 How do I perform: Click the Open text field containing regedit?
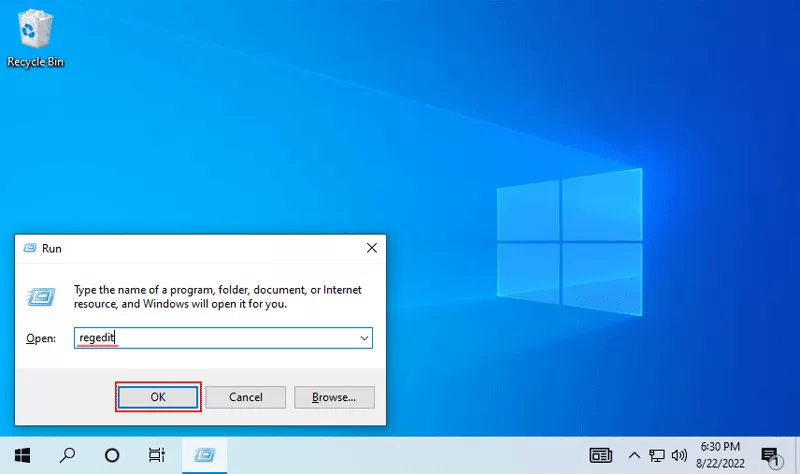[223, 338]
